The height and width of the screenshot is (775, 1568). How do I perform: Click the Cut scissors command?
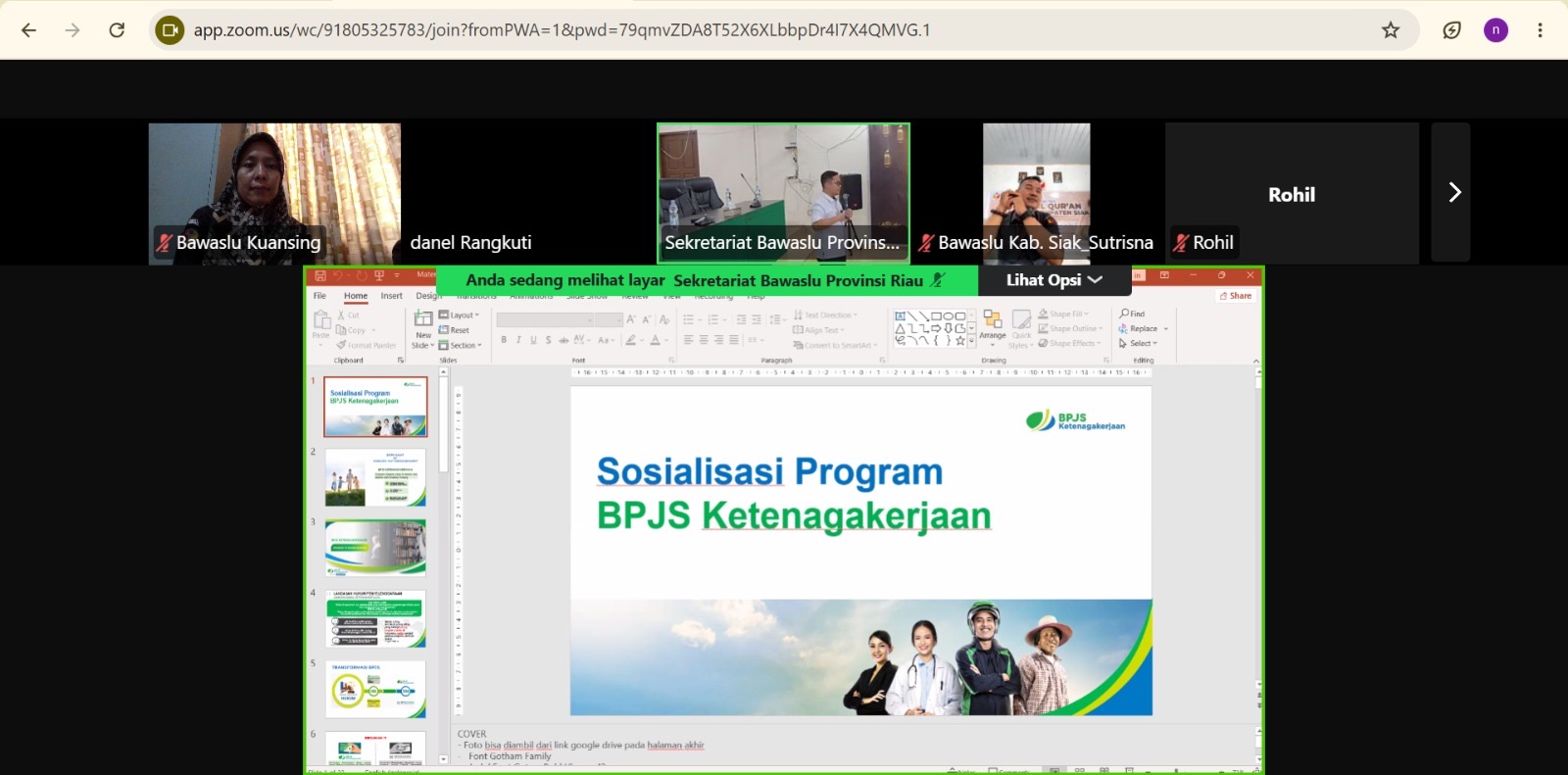coord(349,315)
